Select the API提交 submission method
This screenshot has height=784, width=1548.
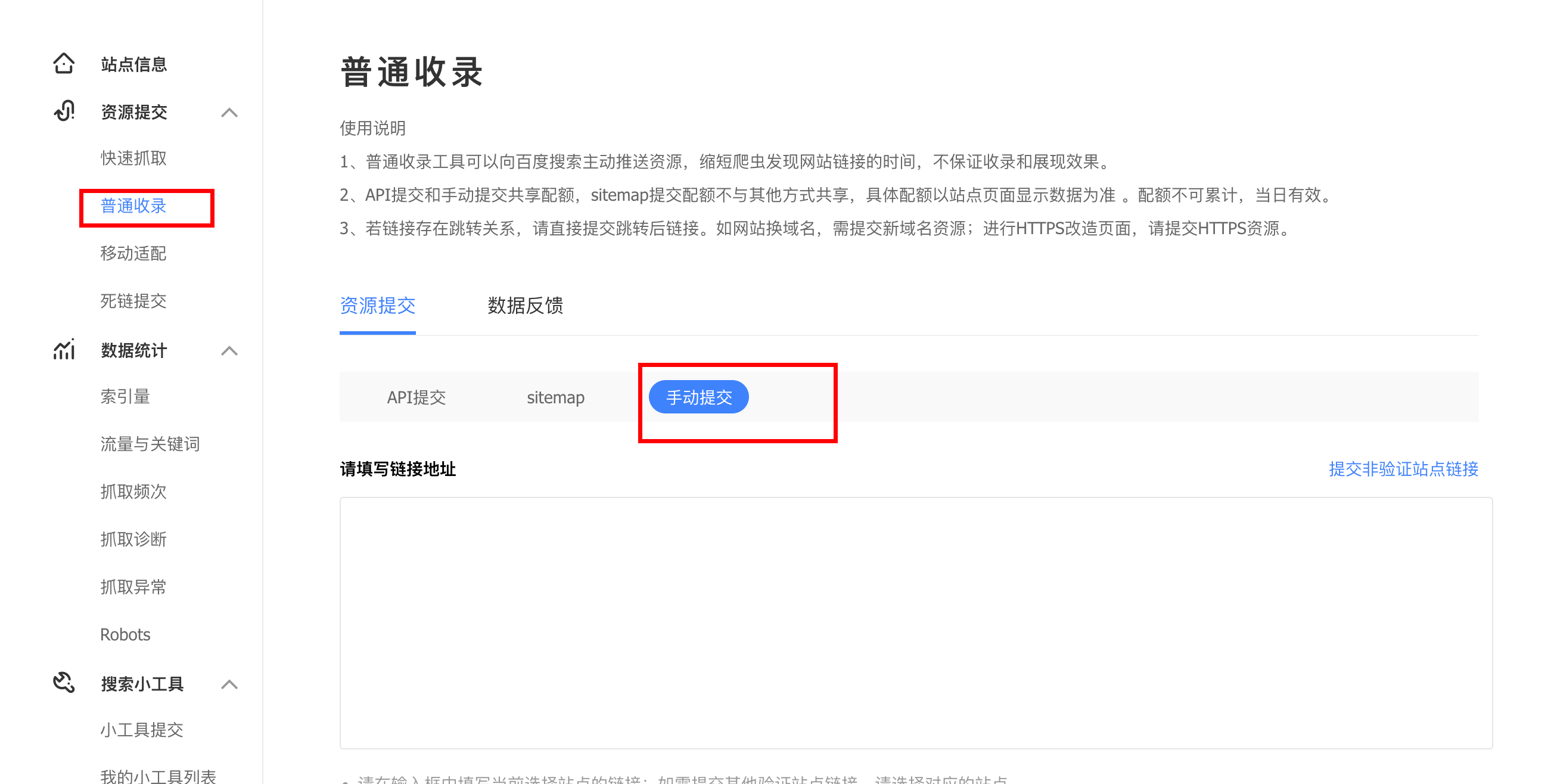(416, 397)
